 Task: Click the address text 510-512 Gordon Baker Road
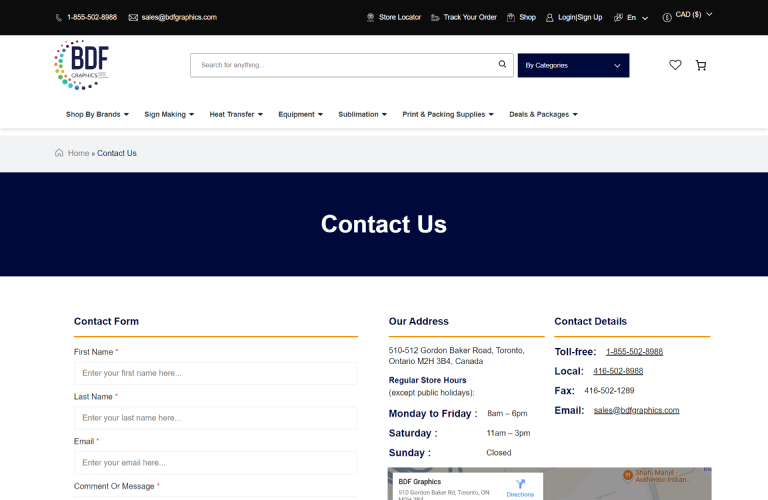[x=456, y=356]
